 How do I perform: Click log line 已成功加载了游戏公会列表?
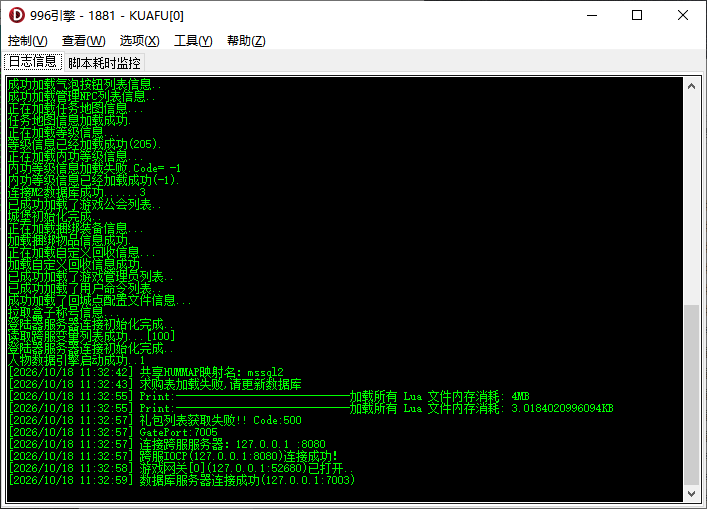click(x=85, y=204)
